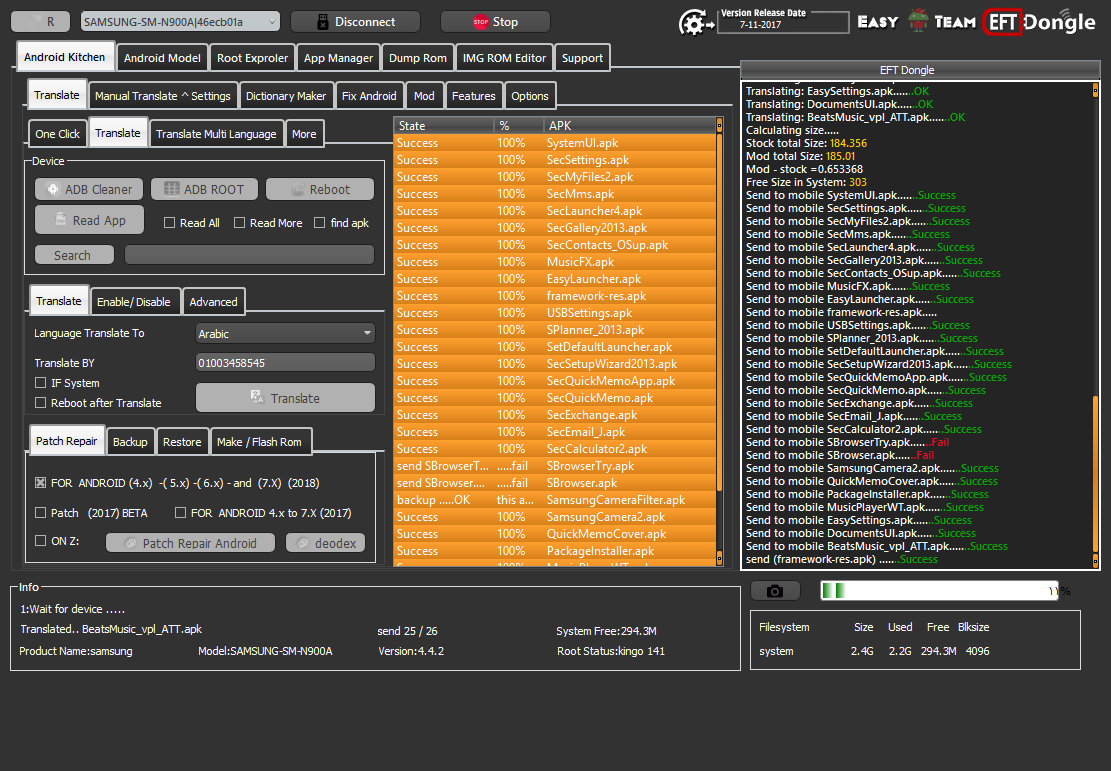
Task: Select the One Click tab
Action: pos(57,134)
